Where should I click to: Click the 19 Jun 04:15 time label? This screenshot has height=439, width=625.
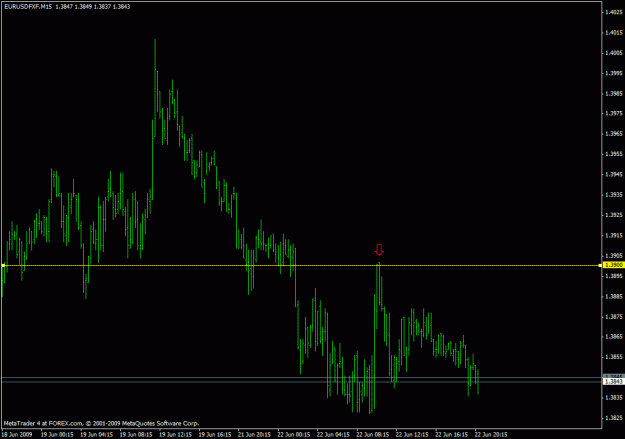tap(97, 434)
